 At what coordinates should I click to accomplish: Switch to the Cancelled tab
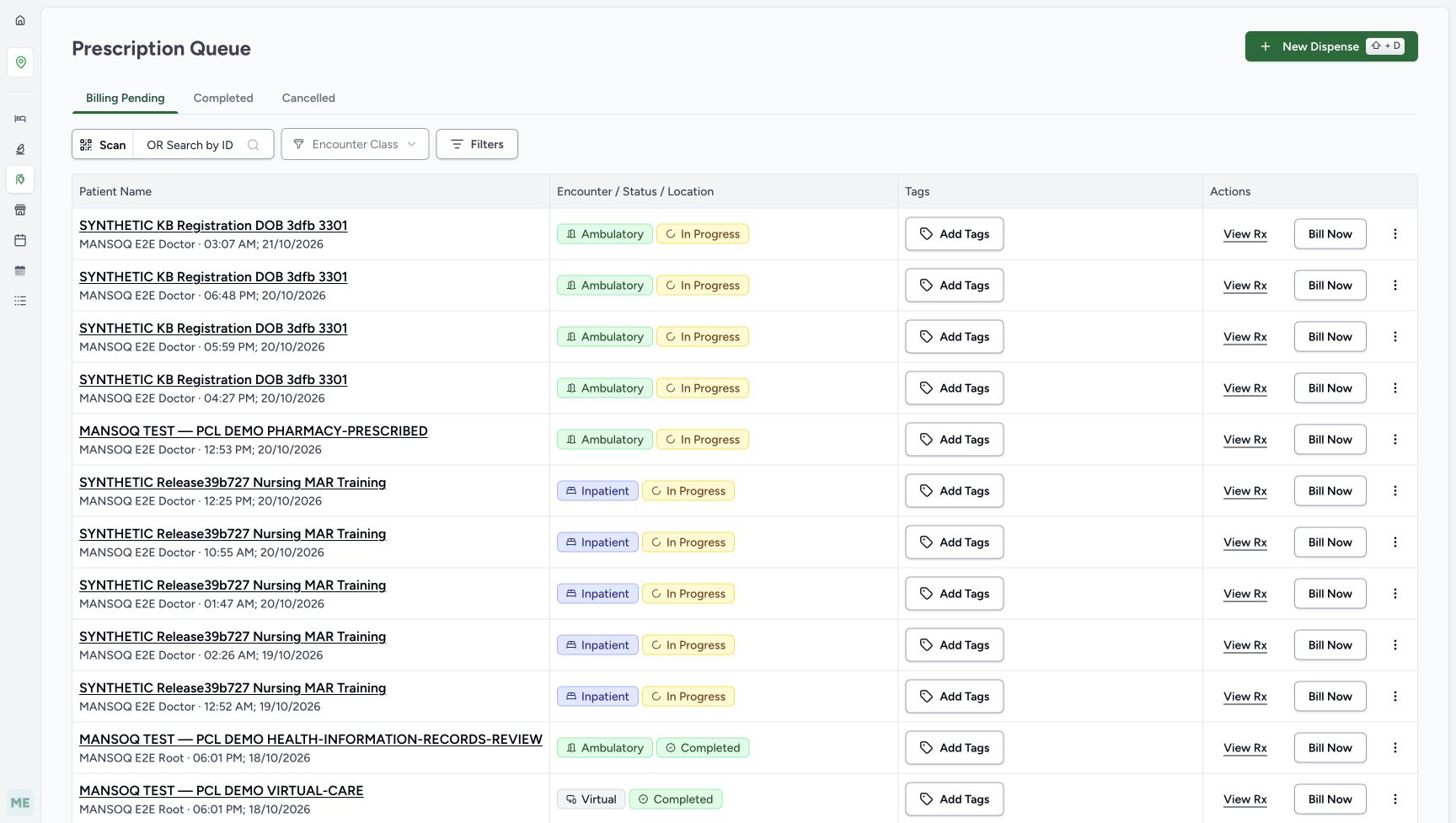pyautogui.click(x=308, y=98)
